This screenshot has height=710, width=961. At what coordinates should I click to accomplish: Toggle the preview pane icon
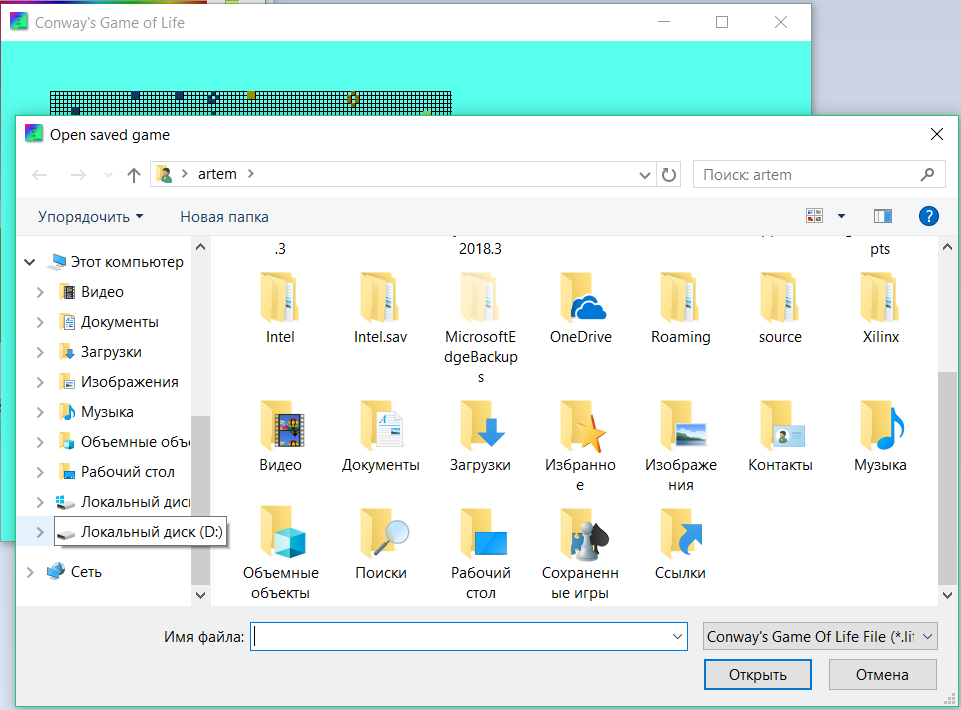[x=883, y=216]
